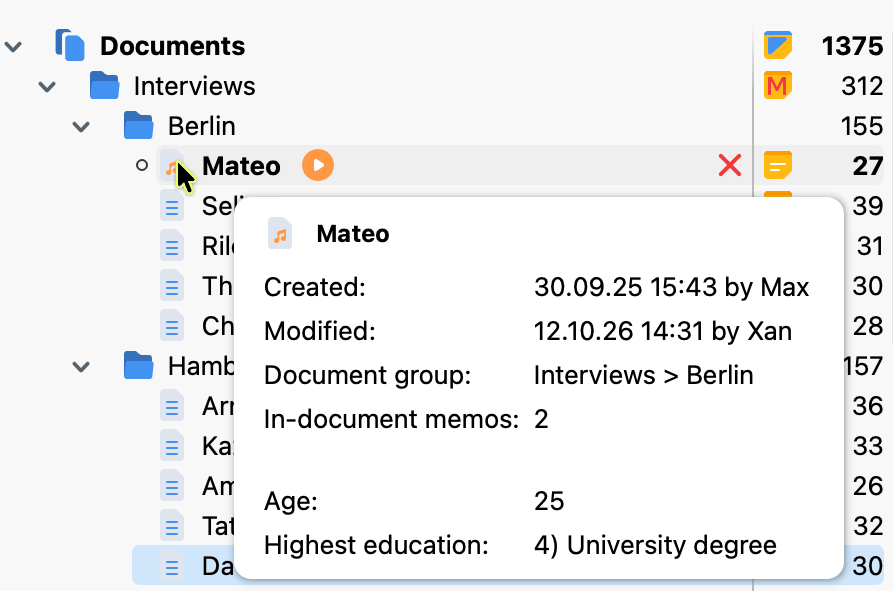Click the Interviews folder icon

104,85
